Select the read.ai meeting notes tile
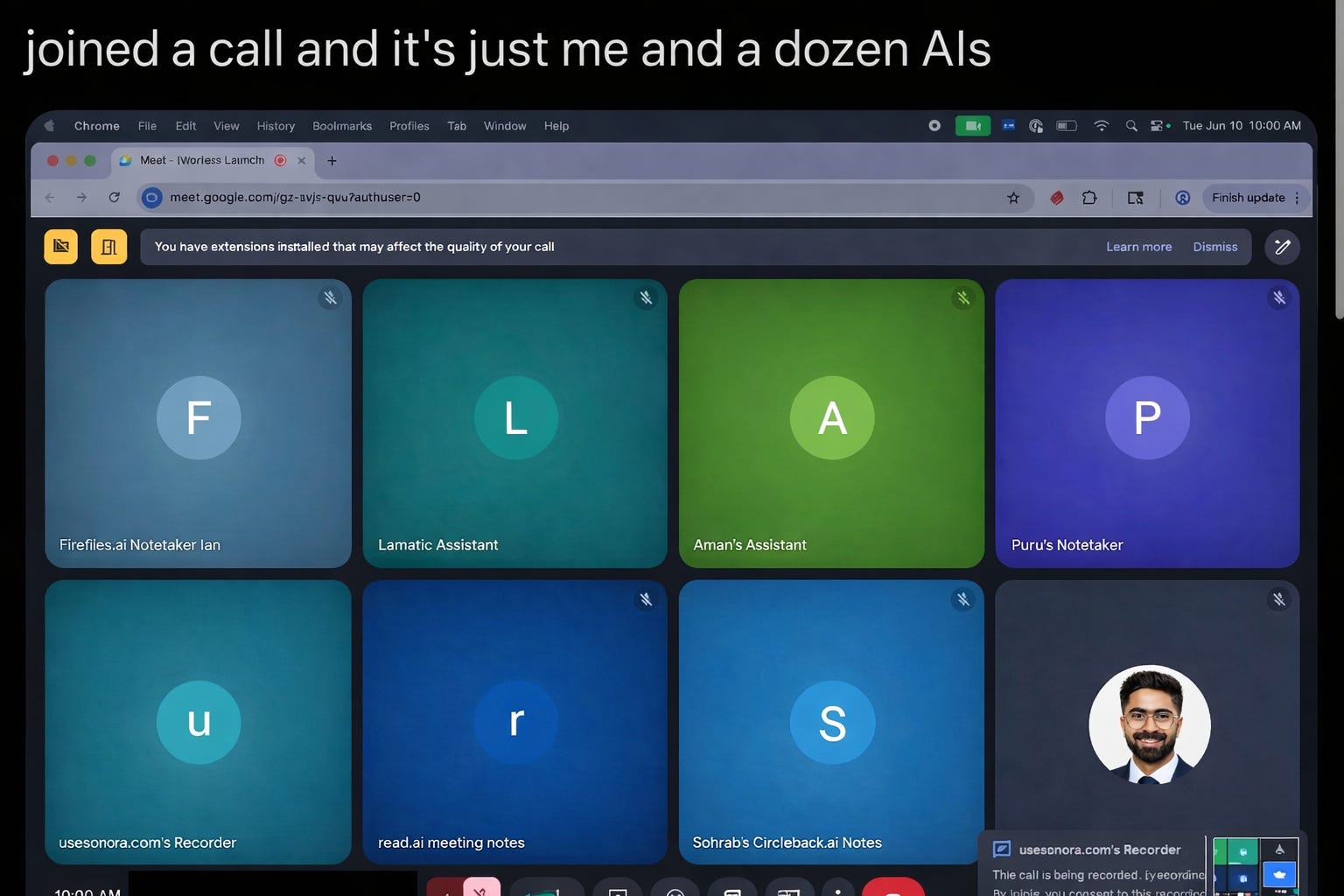This screenshot has width=1344, height=896. point(514,722)
